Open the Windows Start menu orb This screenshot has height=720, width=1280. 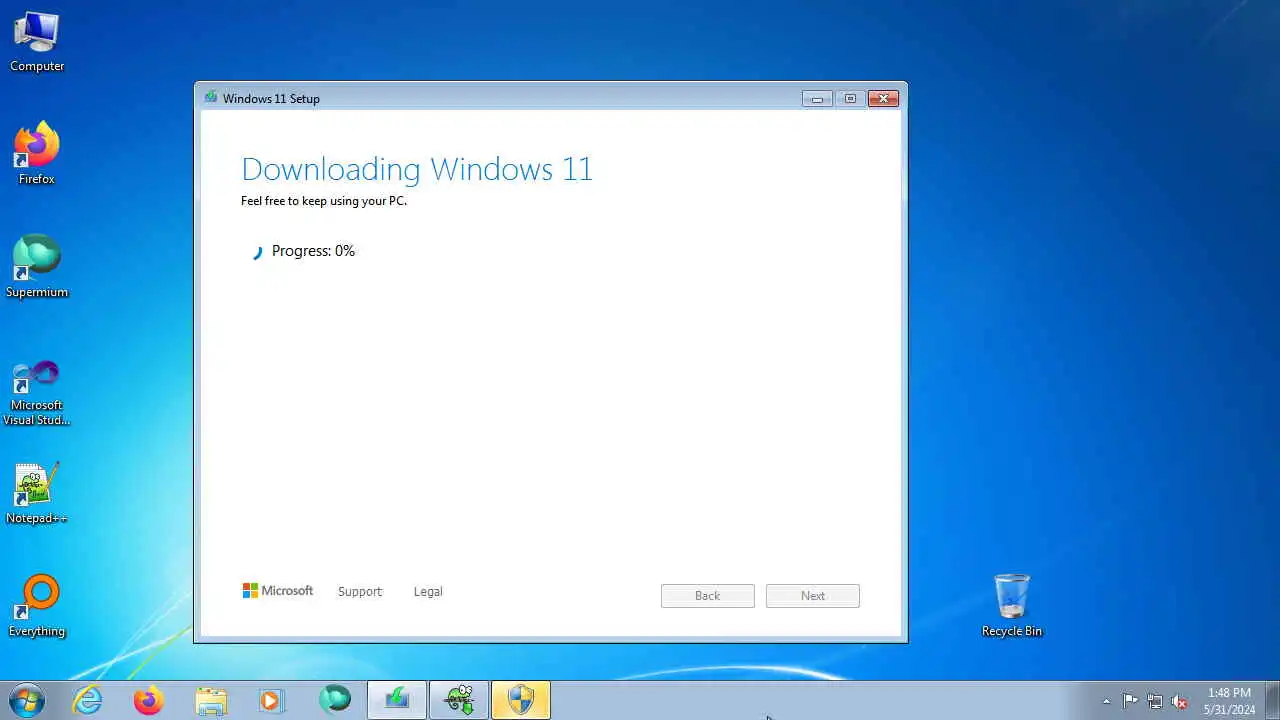click(x=27, y=700)
